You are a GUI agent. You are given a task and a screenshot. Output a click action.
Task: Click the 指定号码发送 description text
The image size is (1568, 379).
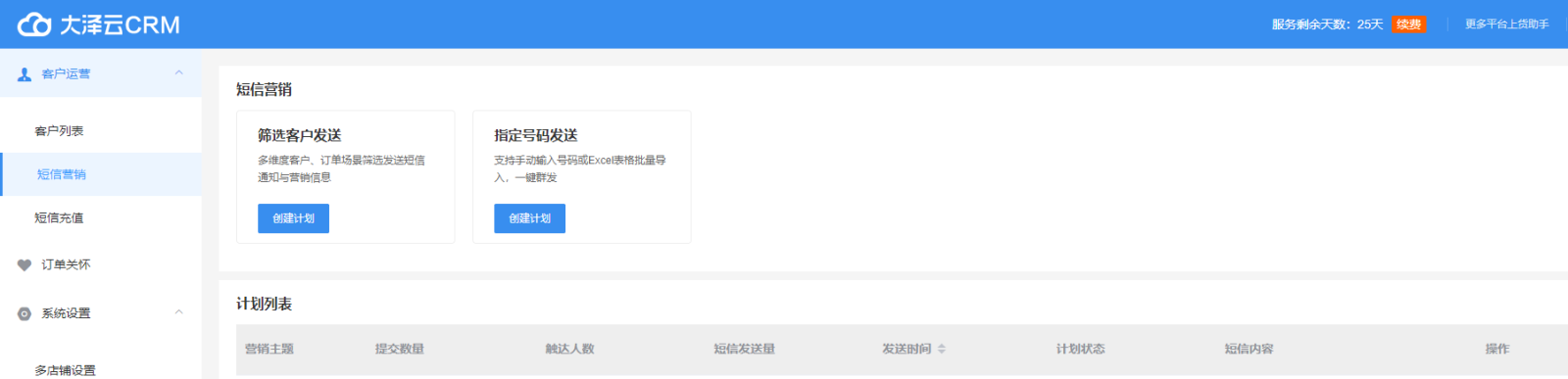[579, 168]
